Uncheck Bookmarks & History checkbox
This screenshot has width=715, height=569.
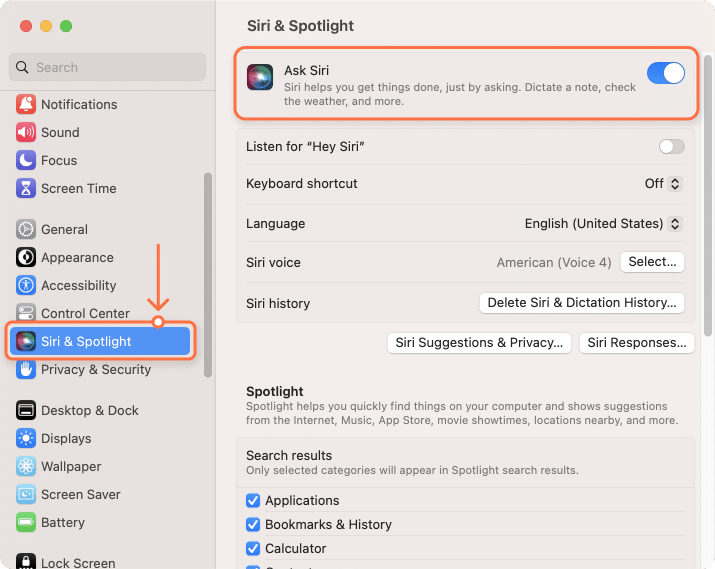253,524
